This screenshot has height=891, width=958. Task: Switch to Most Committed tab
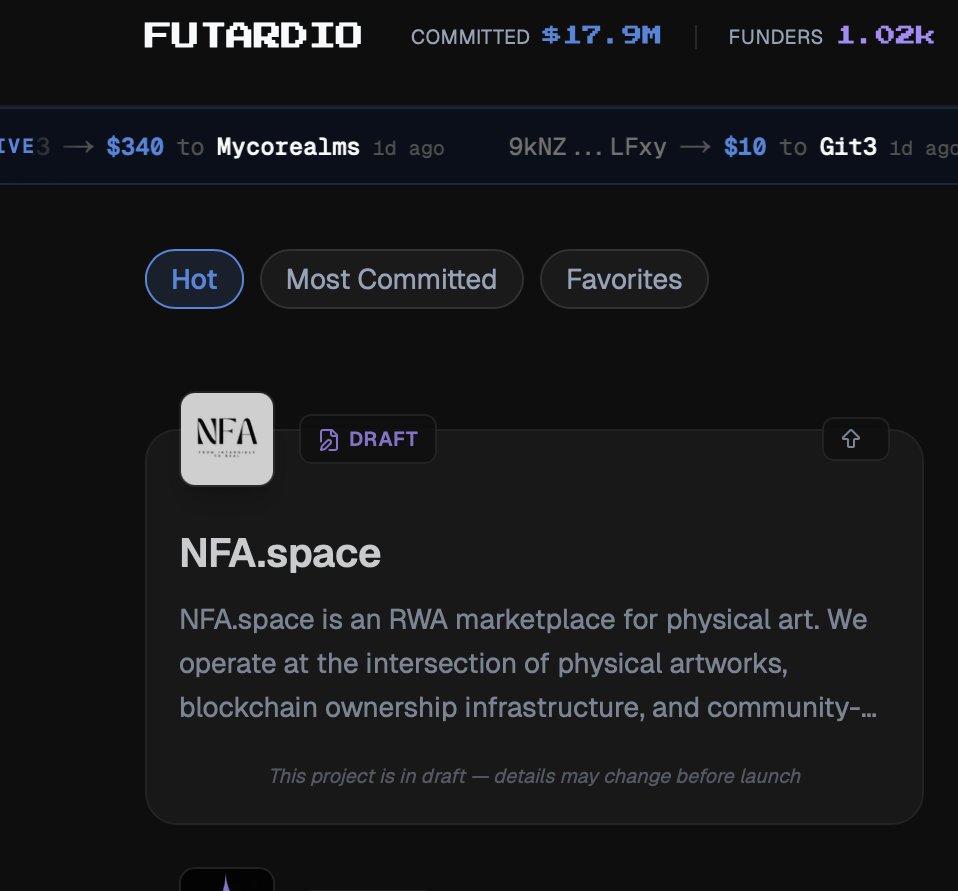[x=392, y=279]
